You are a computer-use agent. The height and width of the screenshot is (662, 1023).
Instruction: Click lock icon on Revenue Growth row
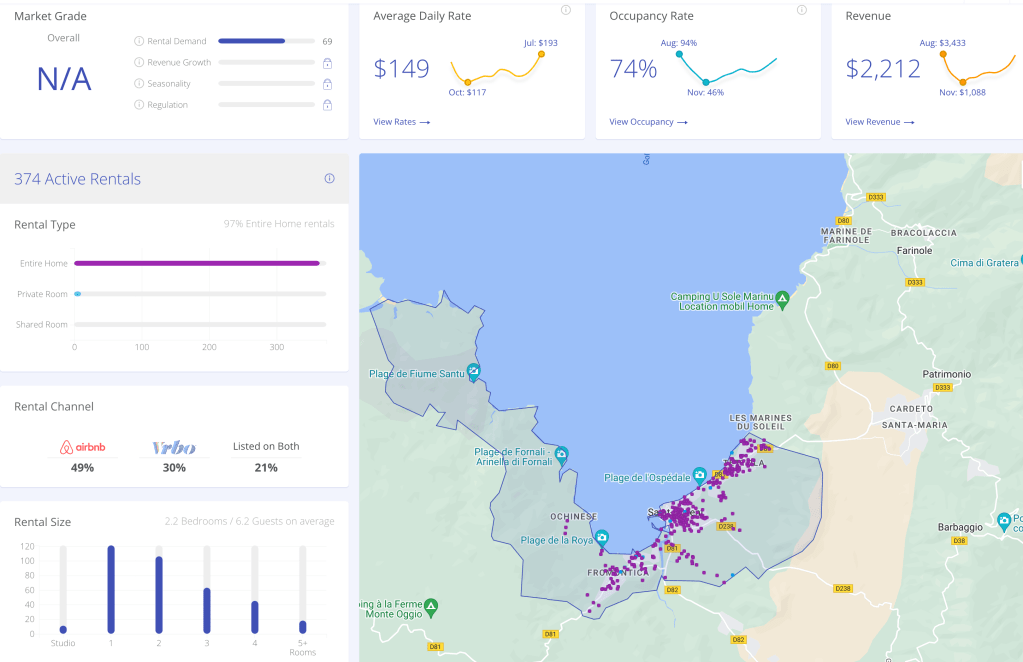click(x=327, y=63)
